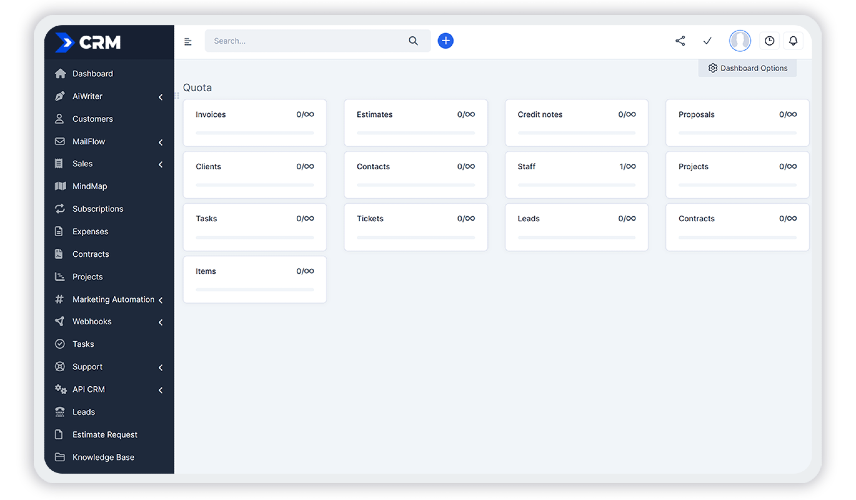
Task: Click the Invoices quota progress bar
Action: tap(255, 133)
